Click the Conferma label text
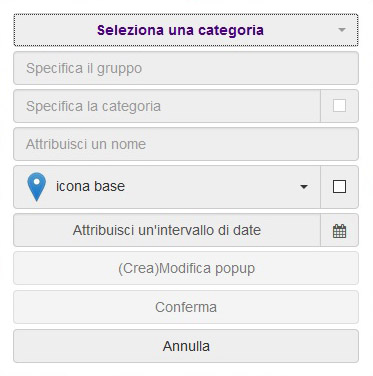This screenshot has width=373, height=376. [186, 307]
